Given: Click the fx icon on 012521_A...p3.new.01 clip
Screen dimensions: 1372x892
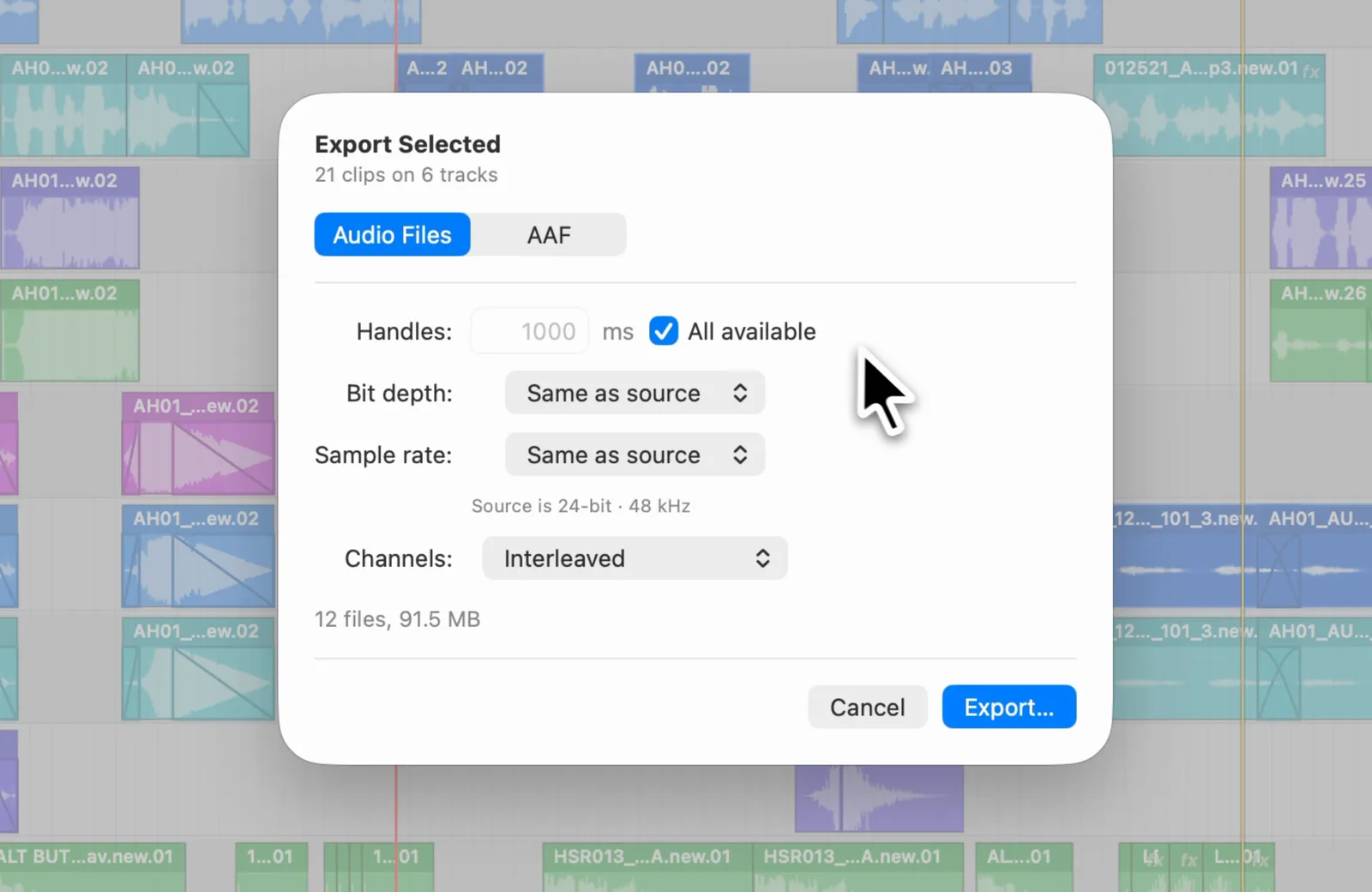Looking at the screenshot, I should pos(1310,71).
